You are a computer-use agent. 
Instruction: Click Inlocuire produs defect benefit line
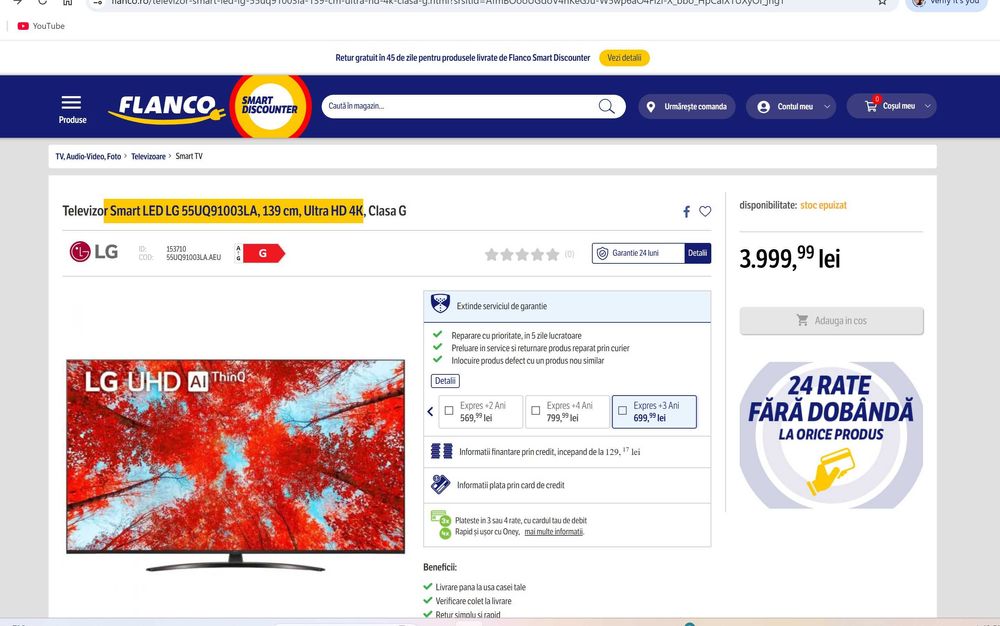527,361
